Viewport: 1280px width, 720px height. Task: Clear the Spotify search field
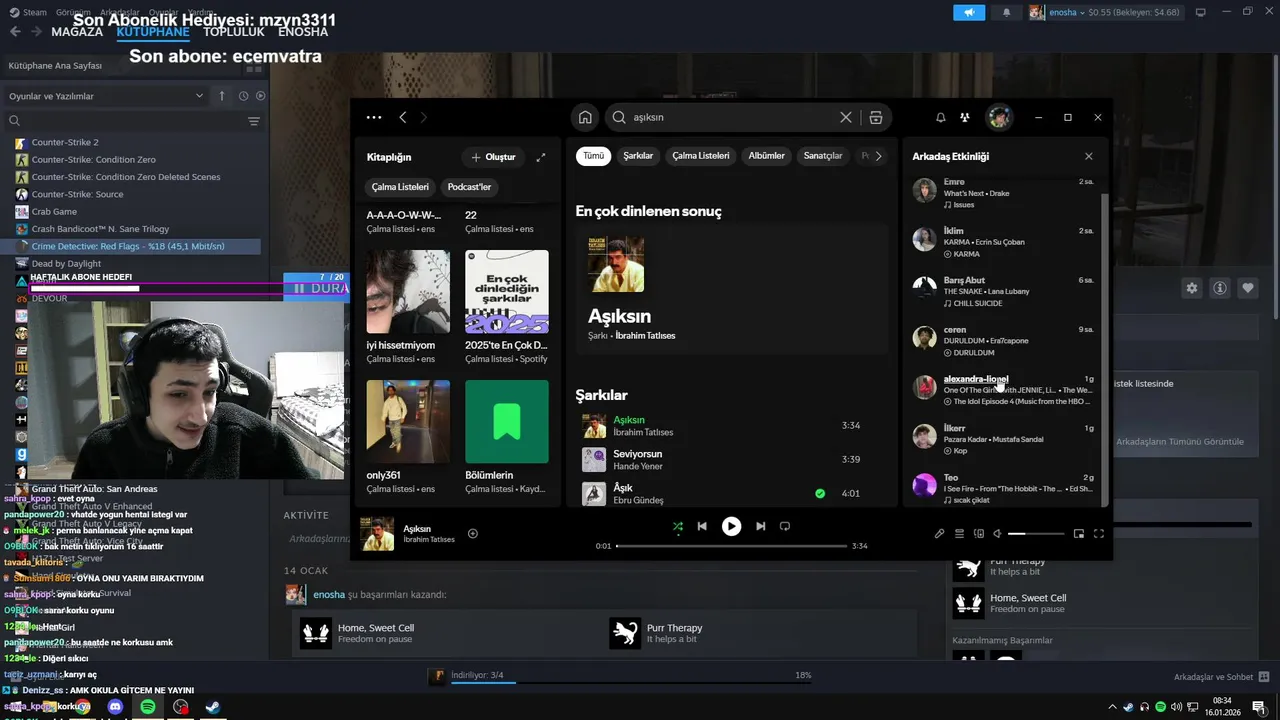point(845,117)
